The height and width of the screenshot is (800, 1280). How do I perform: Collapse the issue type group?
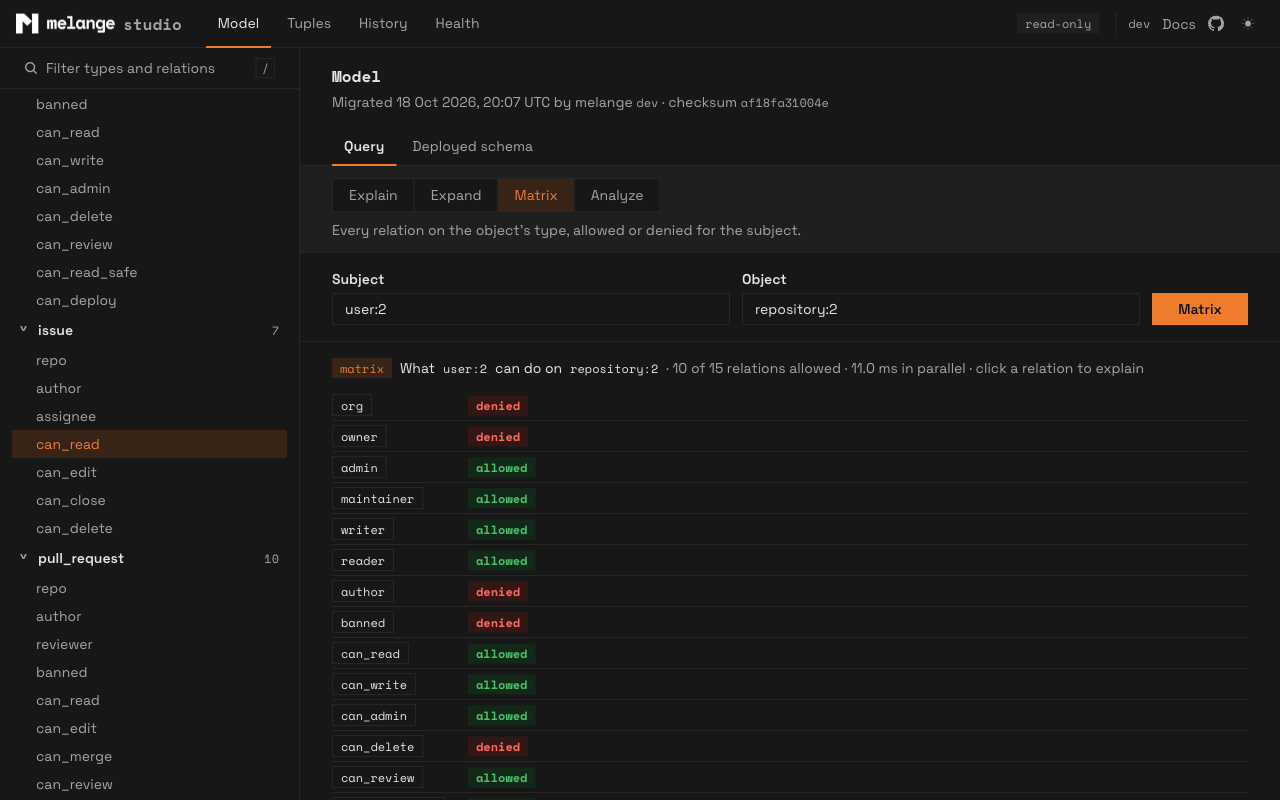(x=23, y=329)
